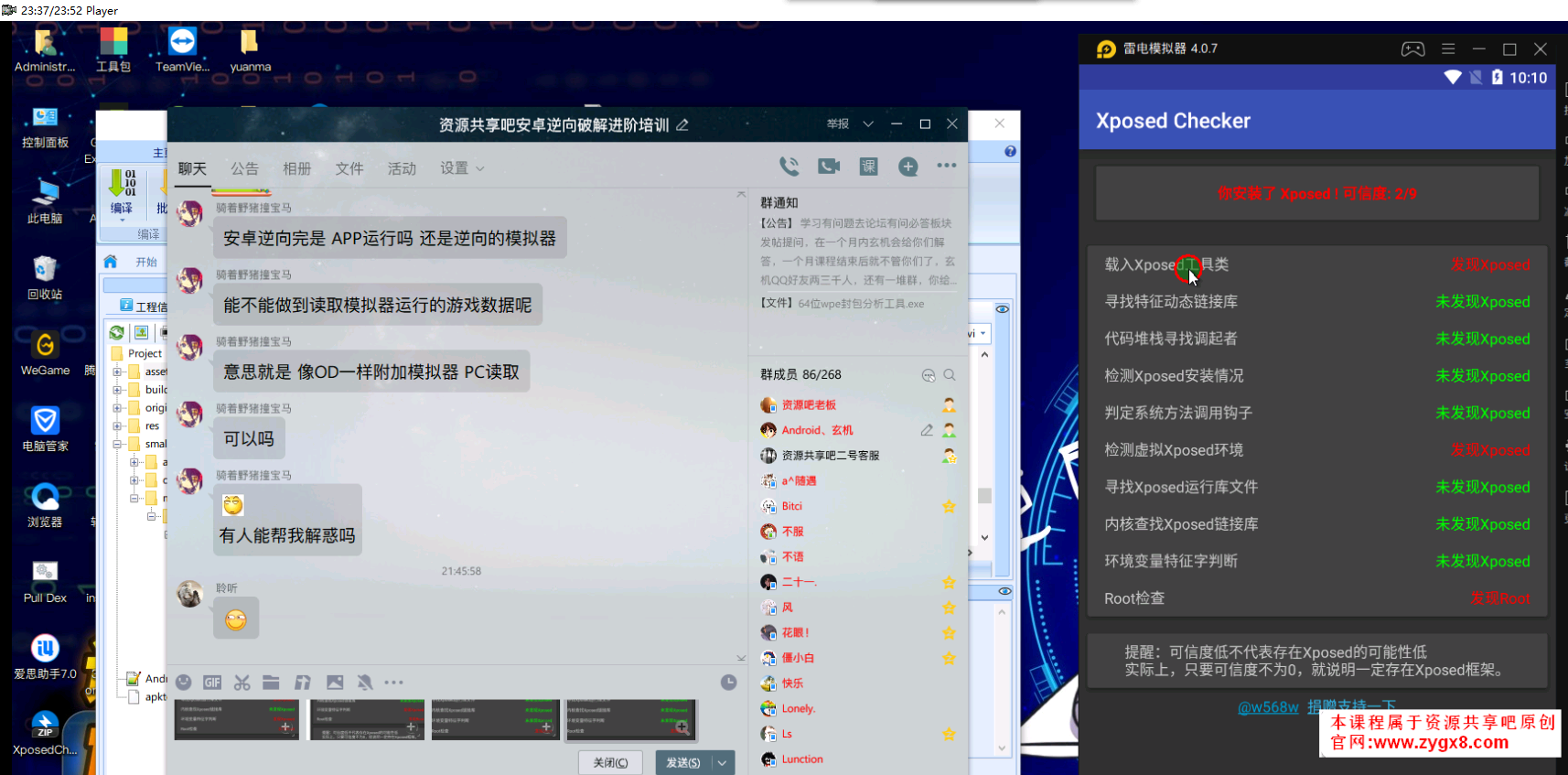Expand the assets folder in Project tree
This screenshot has width=1568, height=775.
117,371
